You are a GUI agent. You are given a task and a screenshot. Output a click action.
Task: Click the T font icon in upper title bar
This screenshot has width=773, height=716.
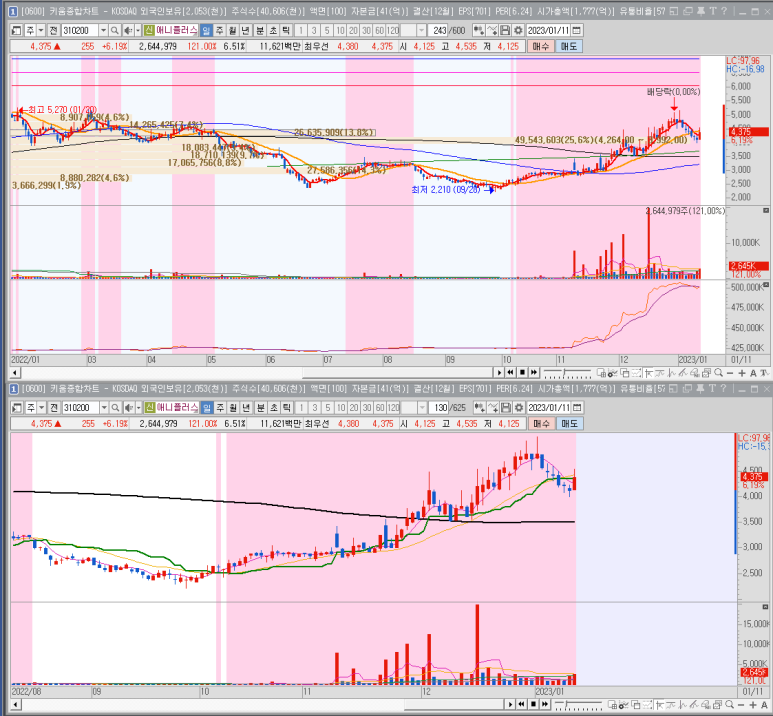(x=713, y=11)
